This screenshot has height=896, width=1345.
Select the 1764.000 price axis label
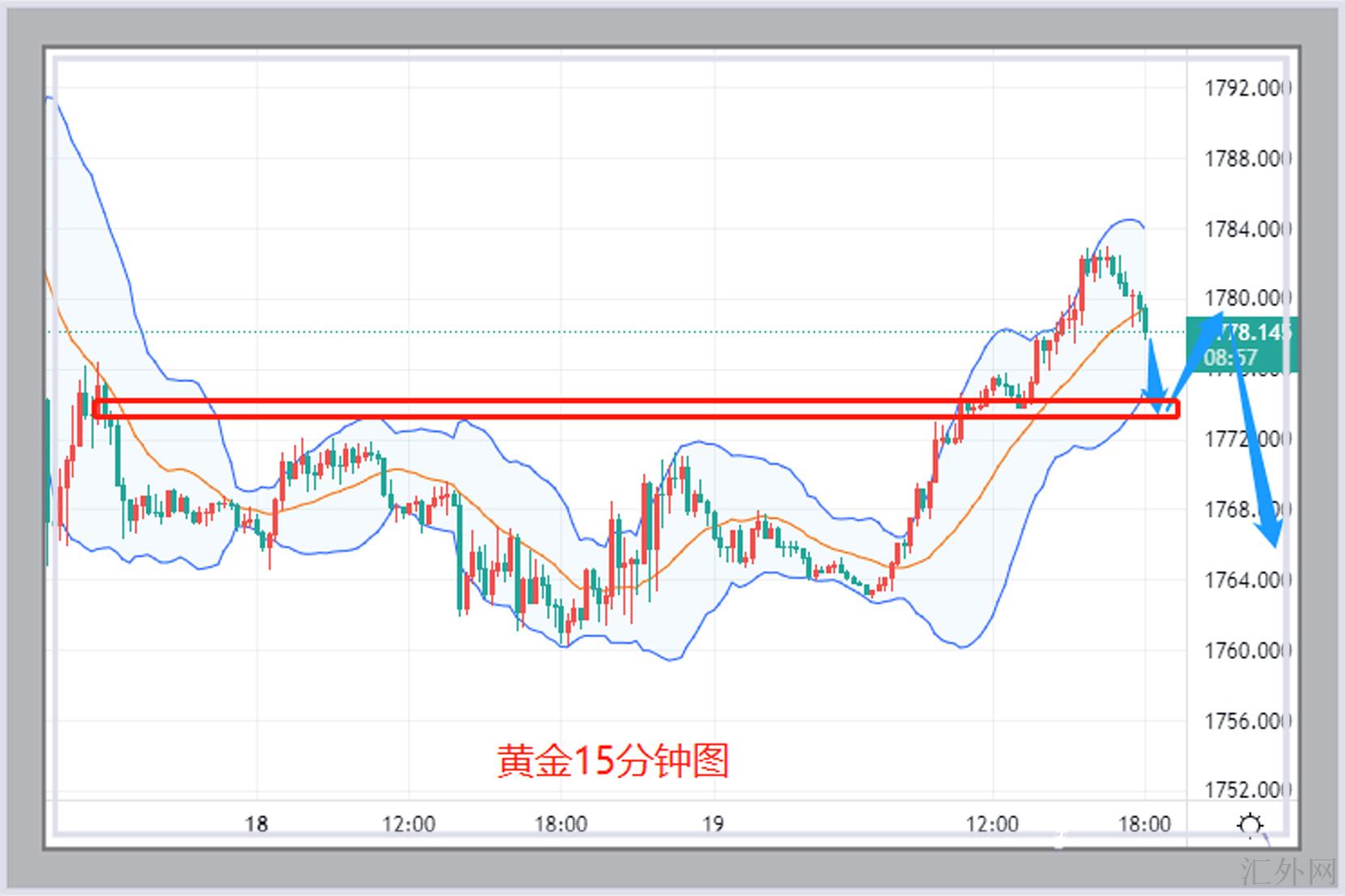click(x=1248, y=580)
